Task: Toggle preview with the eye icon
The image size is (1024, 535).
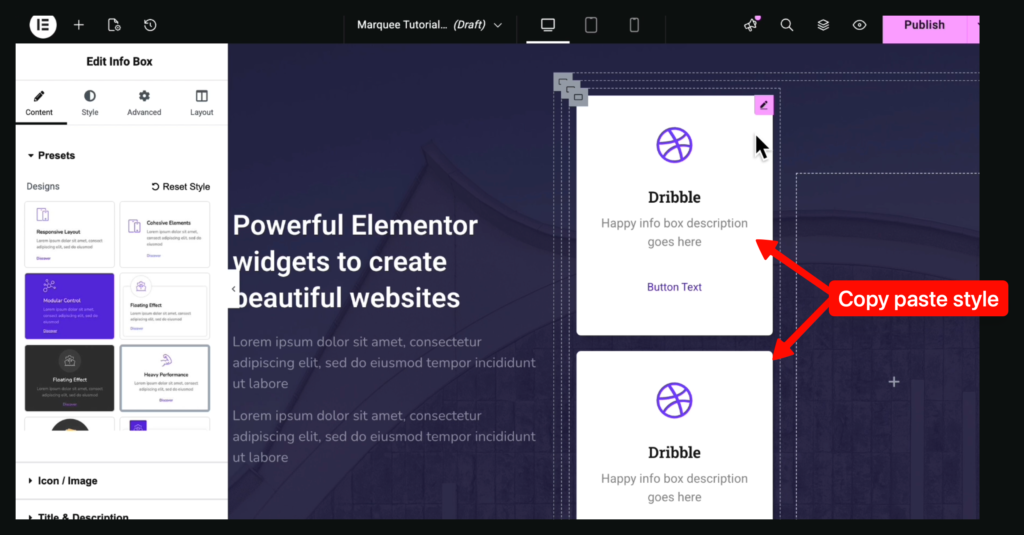Action: 859,25
